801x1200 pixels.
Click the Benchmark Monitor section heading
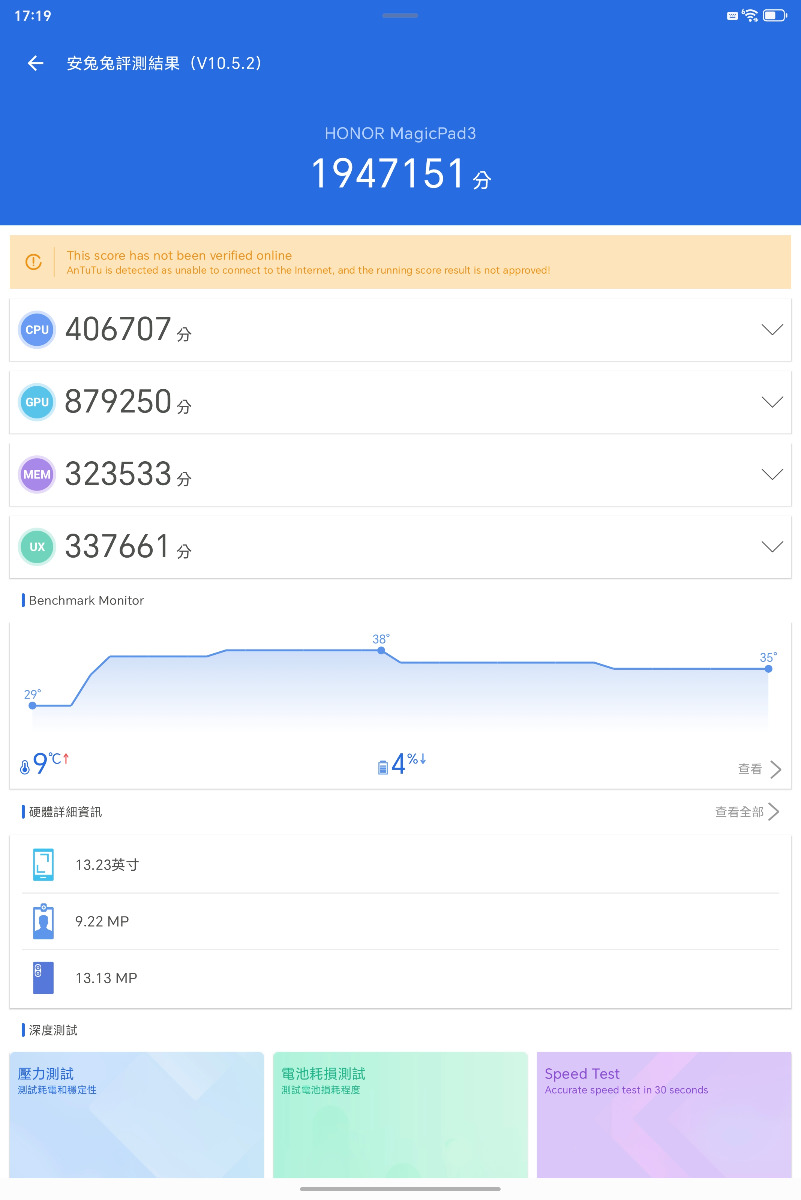tap(86, 601)
